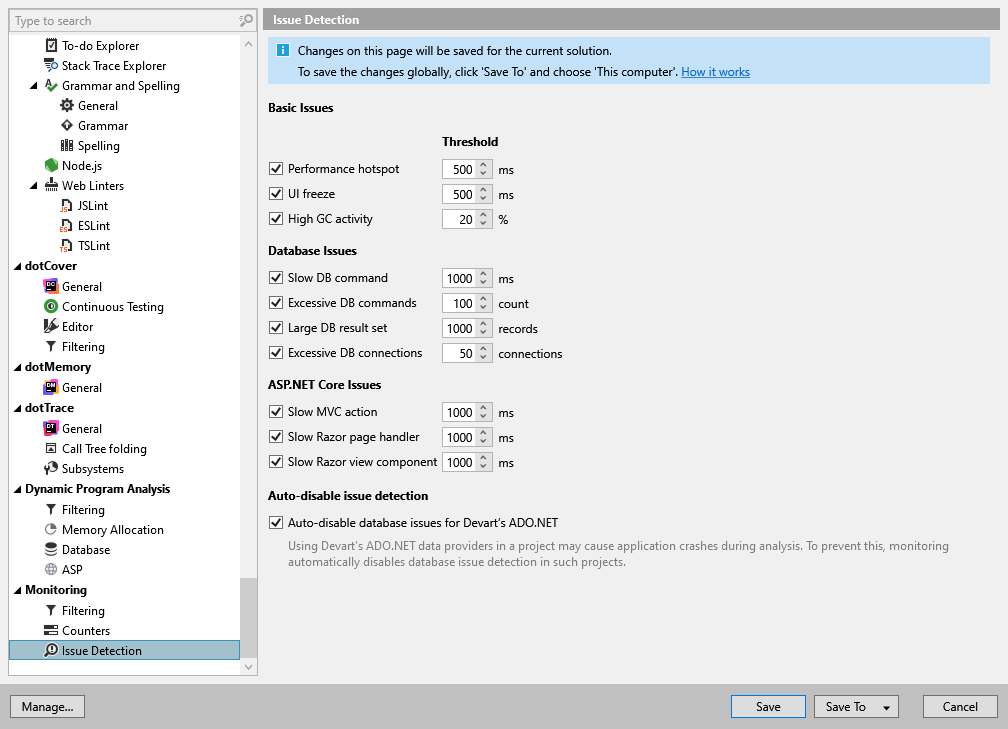The width and height of the screenshot is (1008, 729).
Task: Open the Call Tree folding icon
Action: 52,448
